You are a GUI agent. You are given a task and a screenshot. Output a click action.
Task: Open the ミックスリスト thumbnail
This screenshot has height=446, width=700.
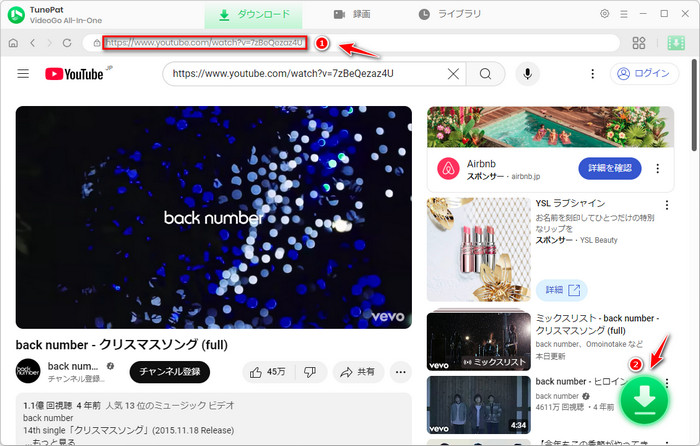[x=479, y=341]
